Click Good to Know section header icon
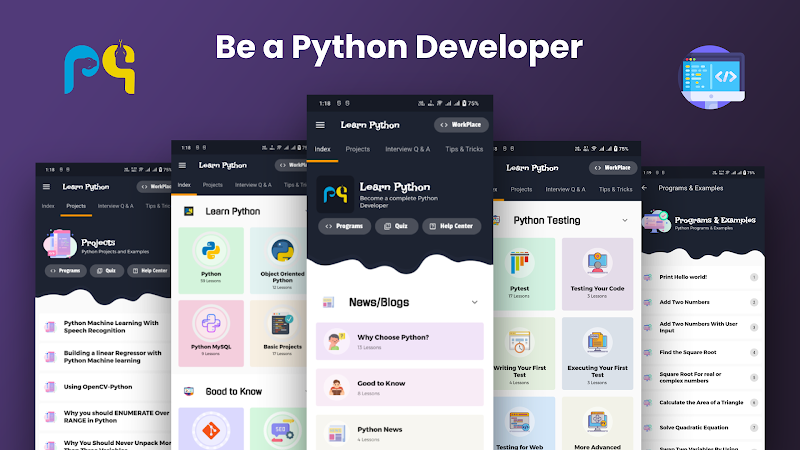Image resolution: width=800 pixels, height=450 pixels. click(x=189, y=391)
